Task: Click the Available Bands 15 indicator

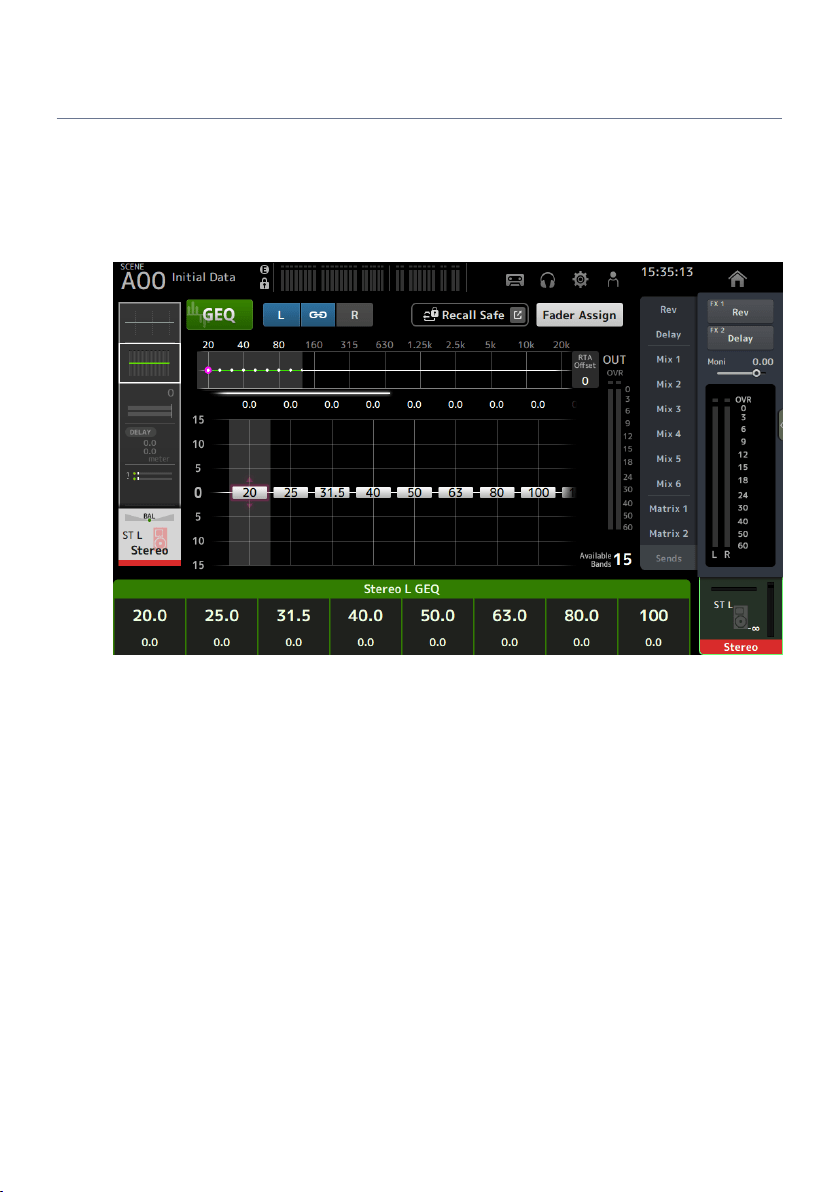Action: [606, 560]
